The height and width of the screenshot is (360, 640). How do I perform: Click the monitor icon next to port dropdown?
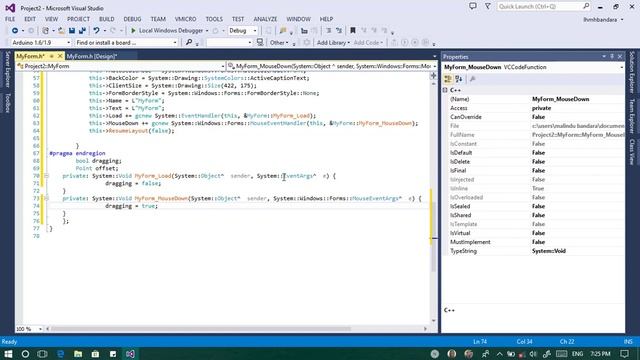coord(260,42)
